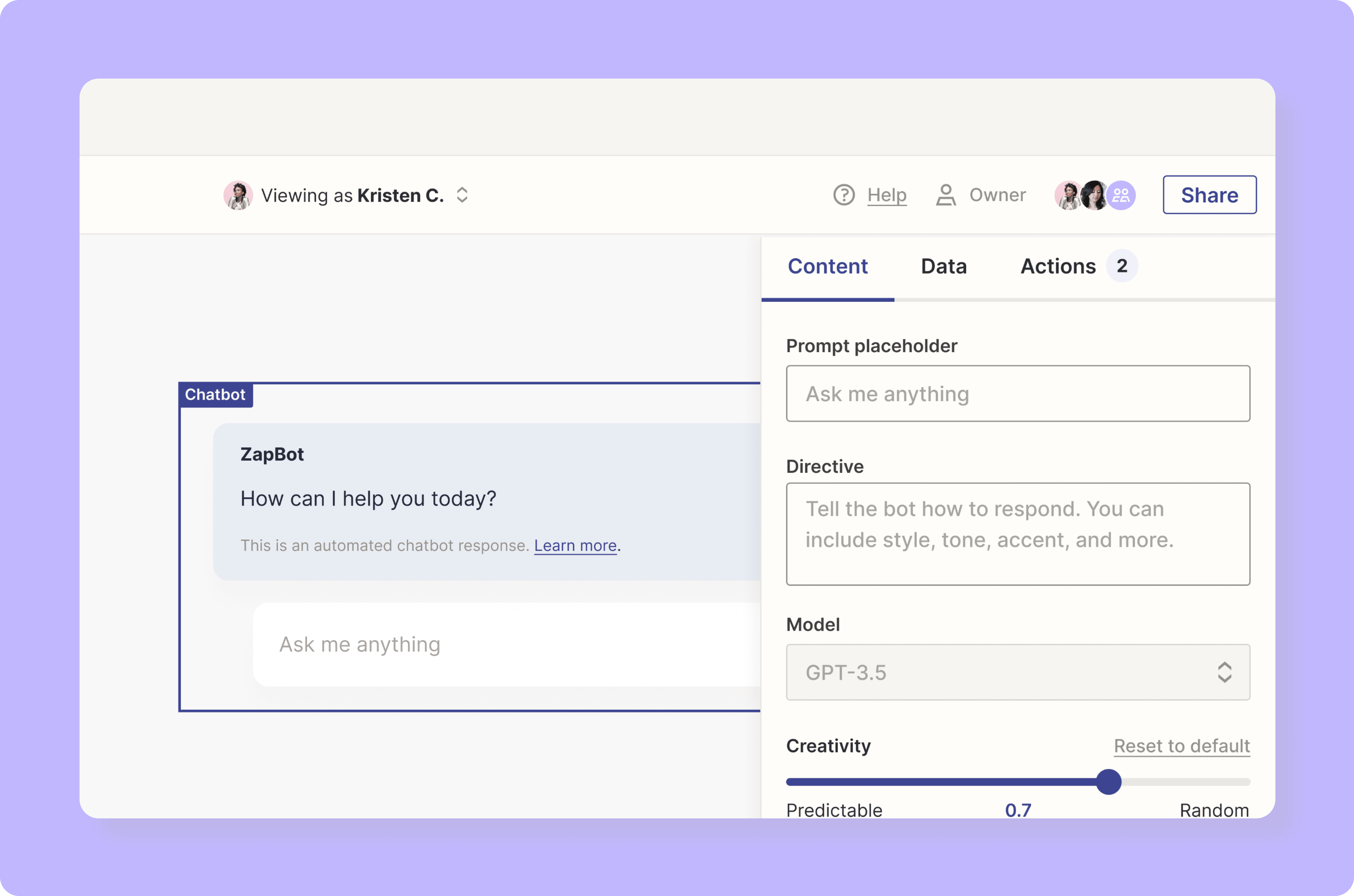Click the 0.7 creativity value
This screenshot has height=896, width=1354.
[1018, 810]
